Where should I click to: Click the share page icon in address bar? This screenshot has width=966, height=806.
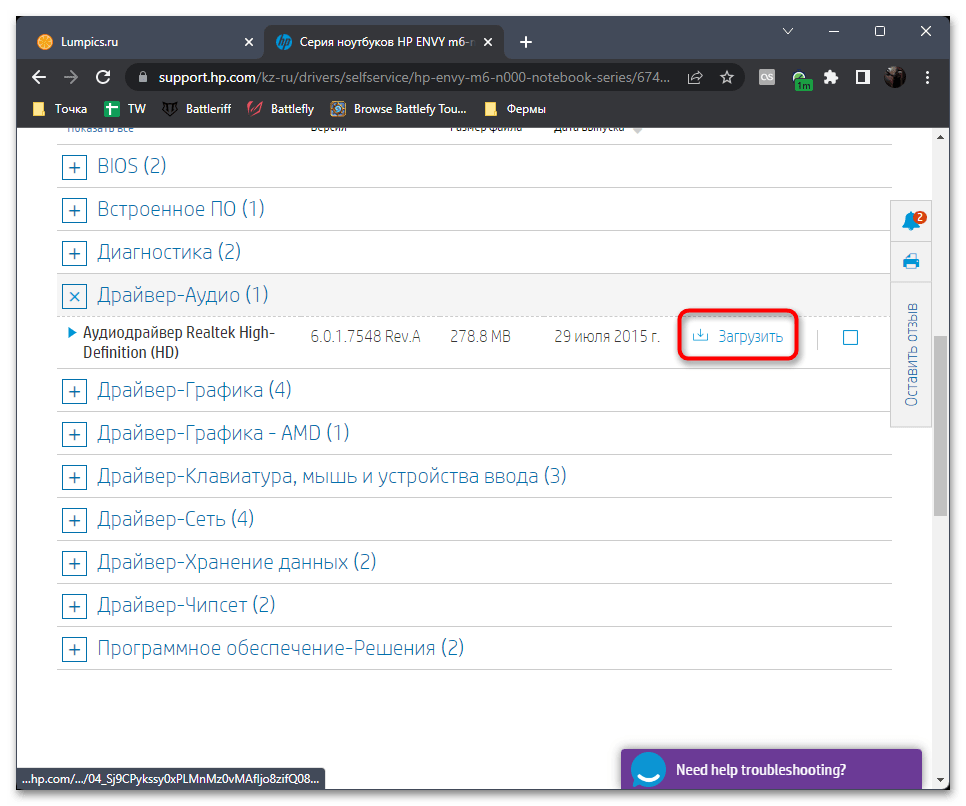695,77
